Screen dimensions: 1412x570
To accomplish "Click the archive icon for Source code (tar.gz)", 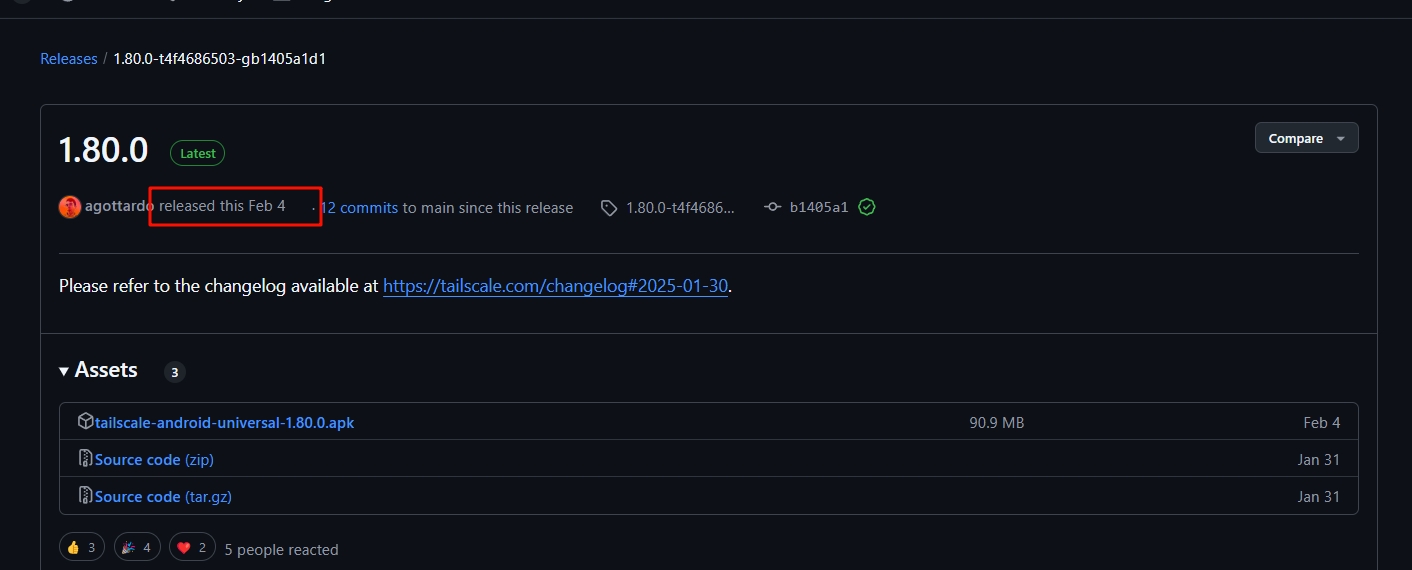I will (86, 496).
